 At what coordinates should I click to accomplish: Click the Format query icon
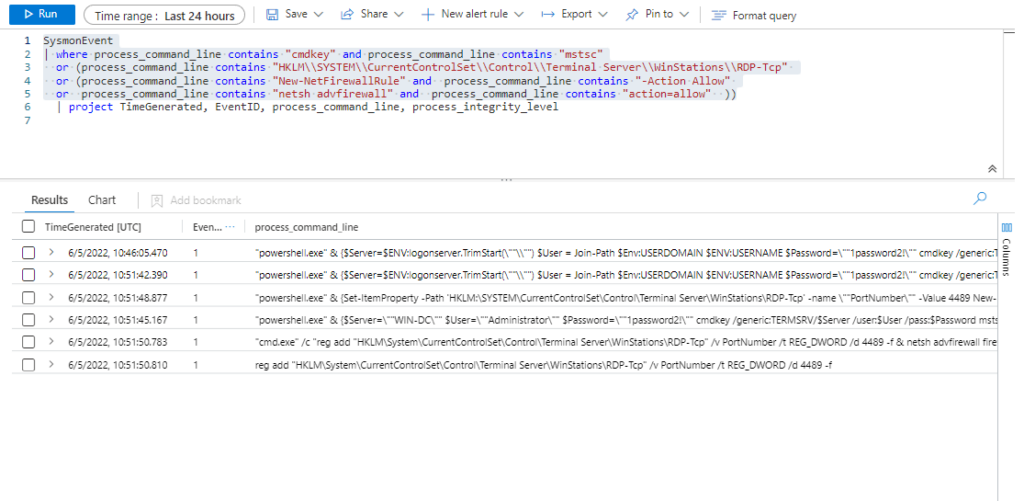(x=719, y=15)
